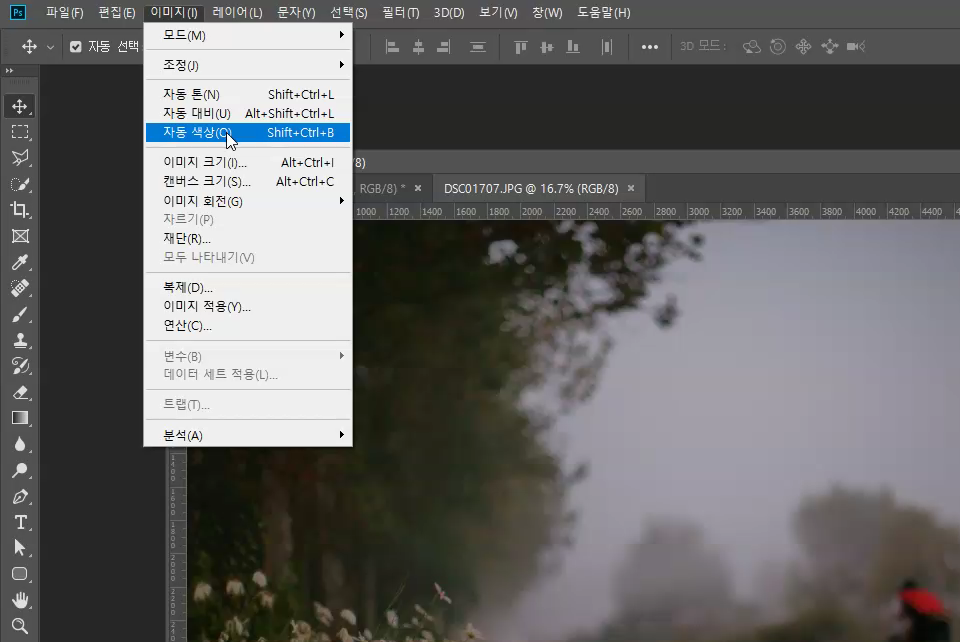
Task: Select the Hand tool
Action: [20, 600]
